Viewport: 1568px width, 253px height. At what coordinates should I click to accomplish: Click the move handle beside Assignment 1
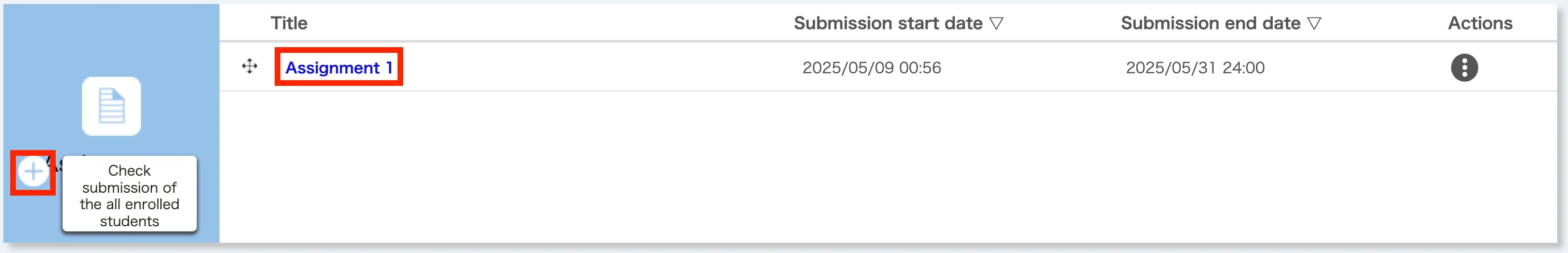(x=250, y=67)
